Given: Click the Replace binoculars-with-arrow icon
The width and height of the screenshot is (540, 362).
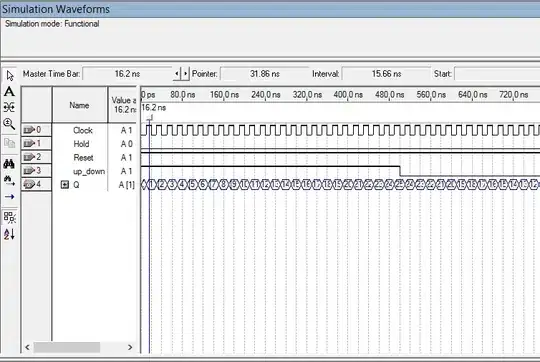Looking at the screenshot, I should coord(10,180).
